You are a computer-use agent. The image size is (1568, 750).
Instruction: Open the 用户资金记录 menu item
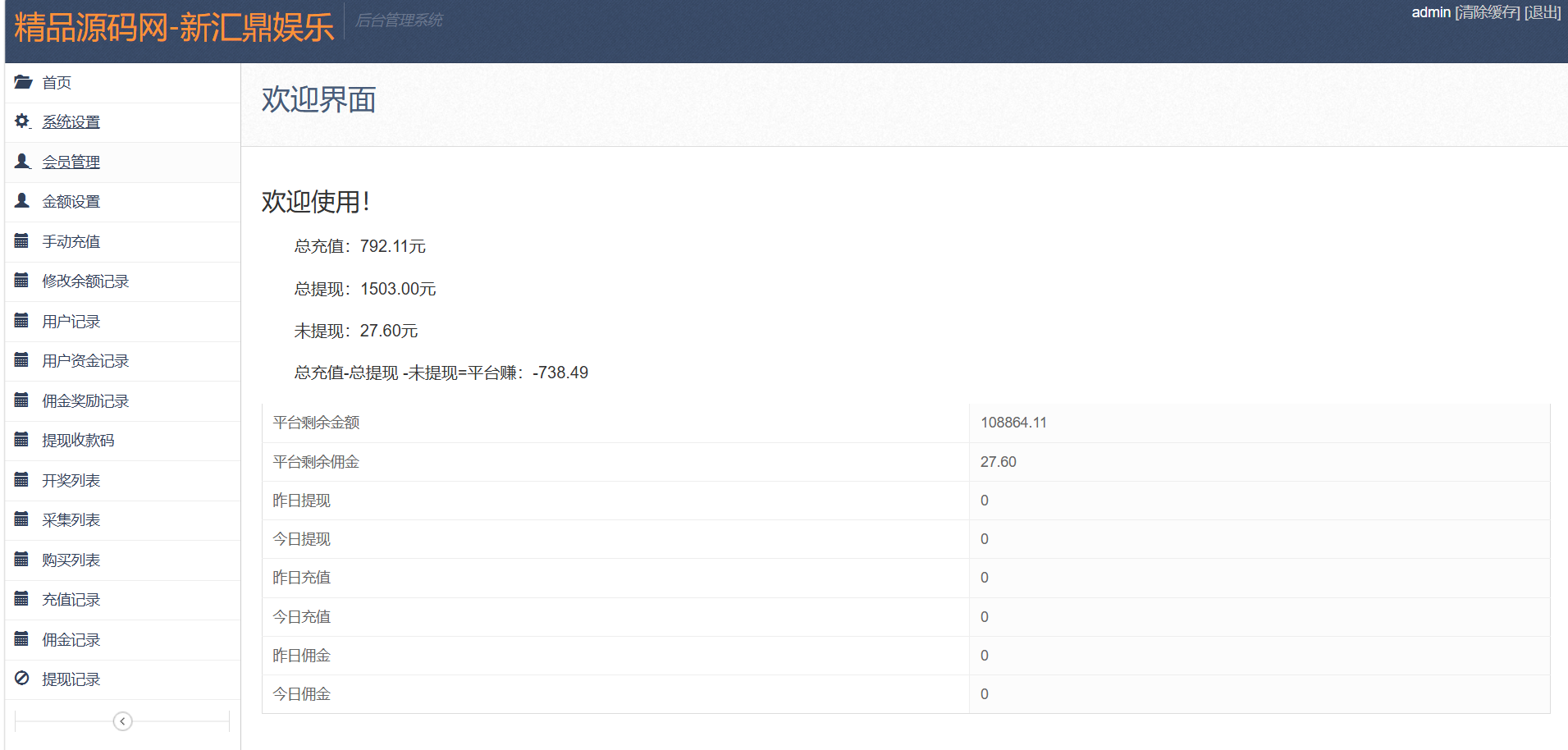[x=85, y=361]
